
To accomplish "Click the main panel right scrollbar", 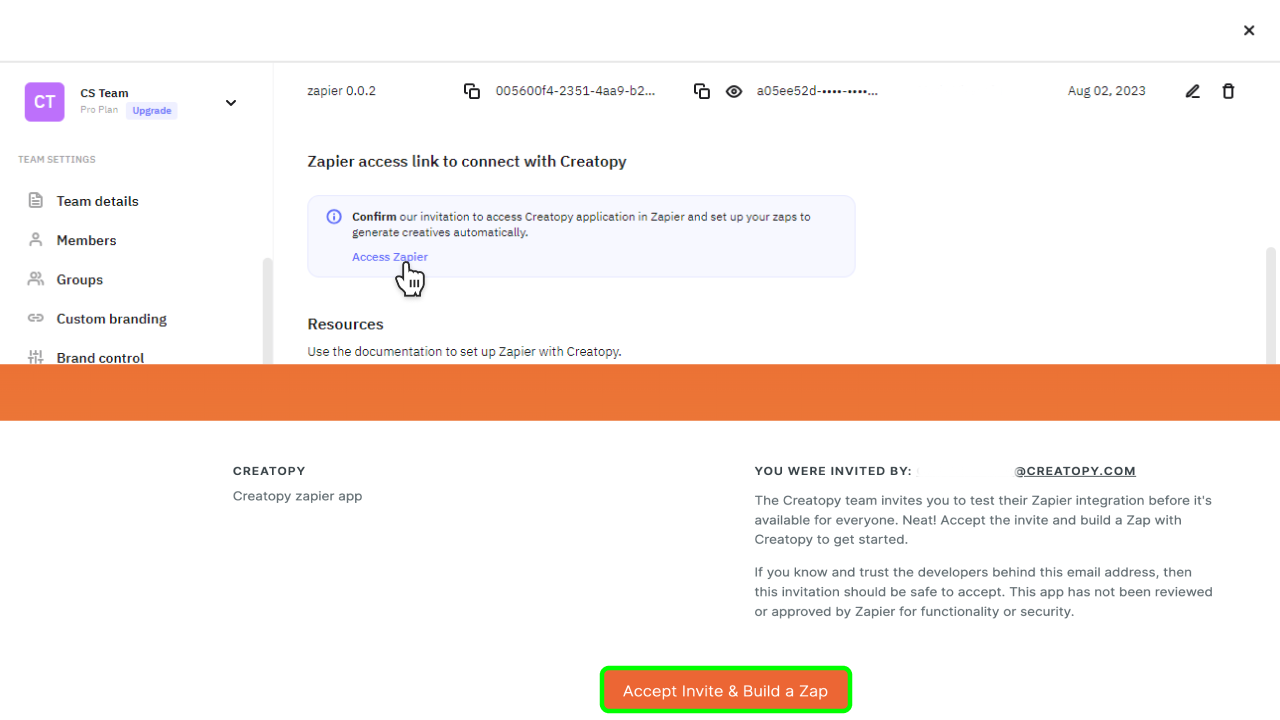I will click(x=1271, y=305).
